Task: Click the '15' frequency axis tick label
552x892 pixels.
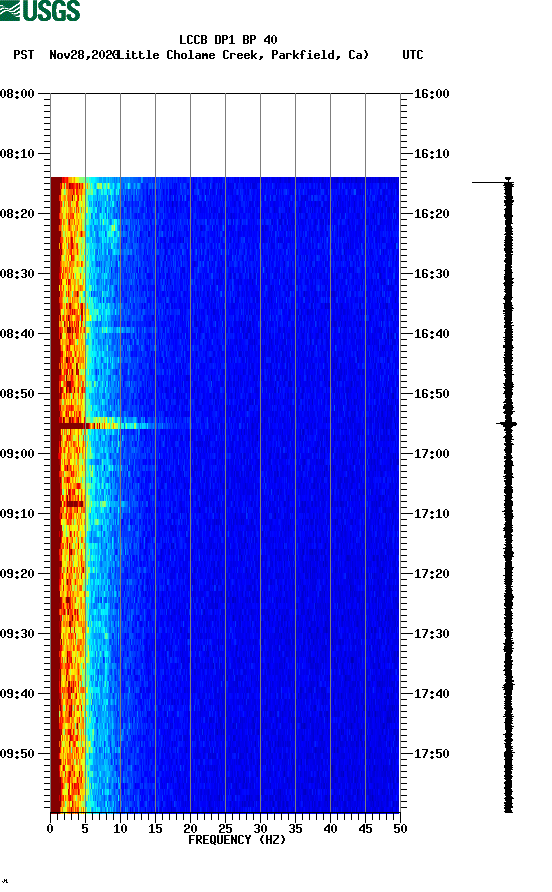Action: 155,828
